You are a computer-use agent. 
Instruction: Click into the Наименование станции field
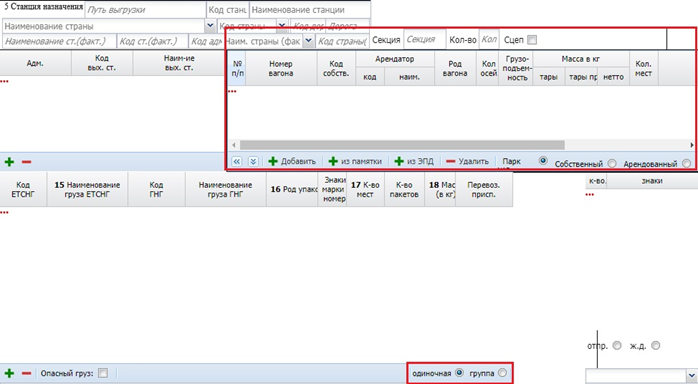click(310, 10)
